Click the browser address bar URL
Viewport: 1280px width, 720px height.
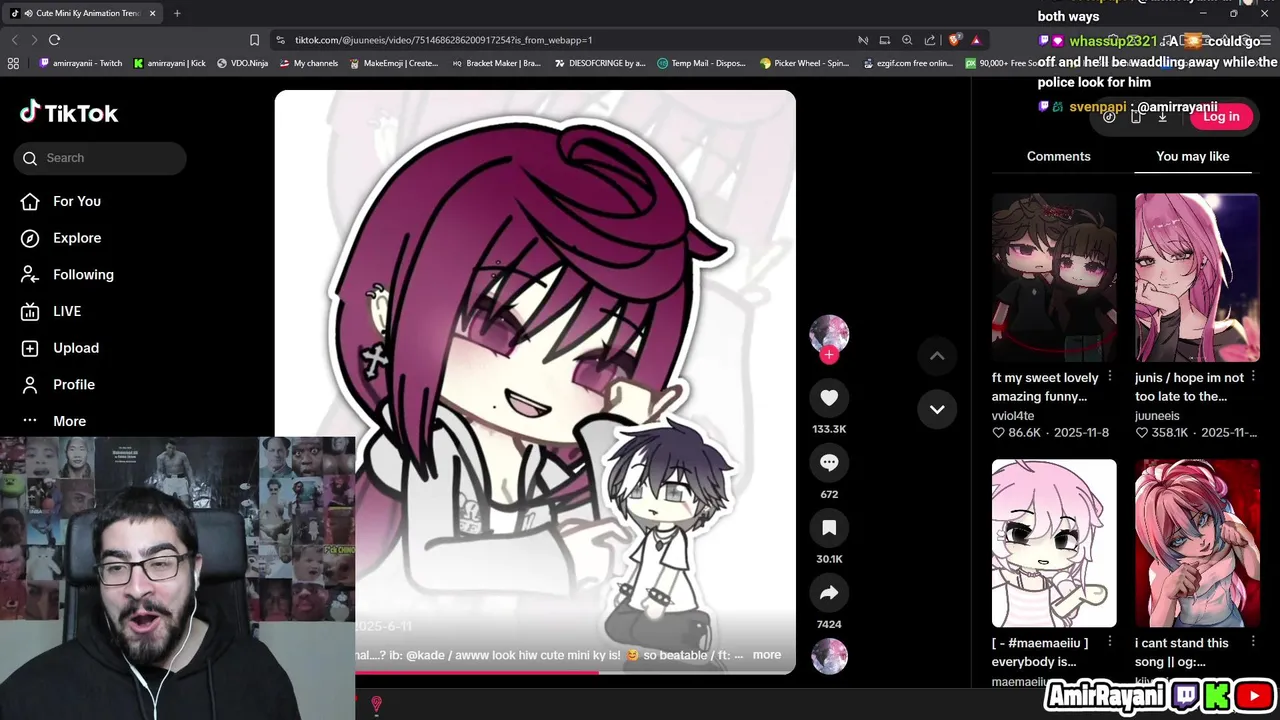coord(444,40)
